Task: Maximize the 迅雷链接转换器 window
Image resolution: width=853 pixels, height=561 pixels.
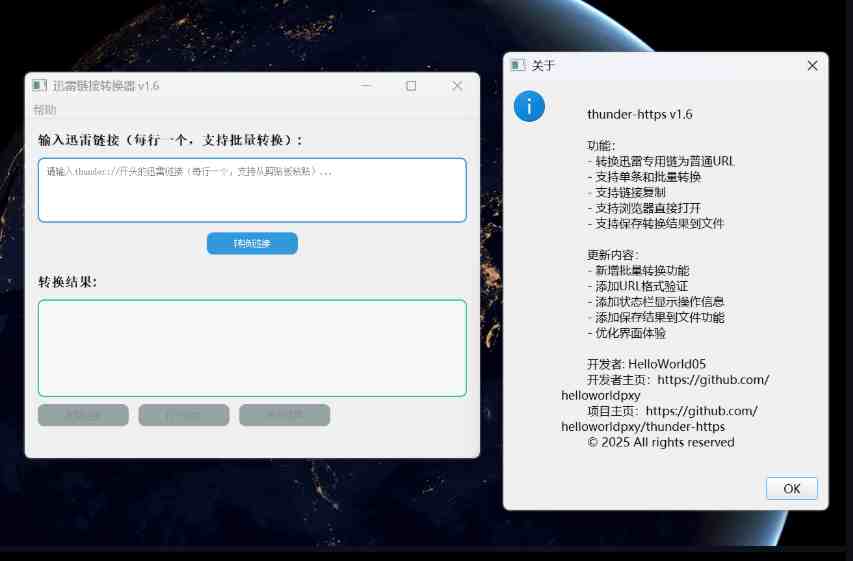Action: point(411,86)
